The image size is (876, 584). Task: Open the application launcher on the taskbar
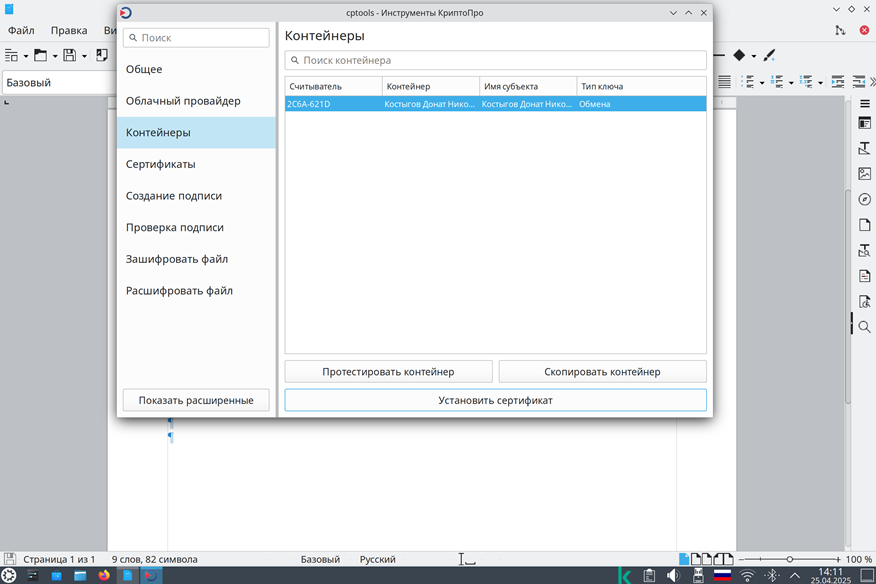9,575
